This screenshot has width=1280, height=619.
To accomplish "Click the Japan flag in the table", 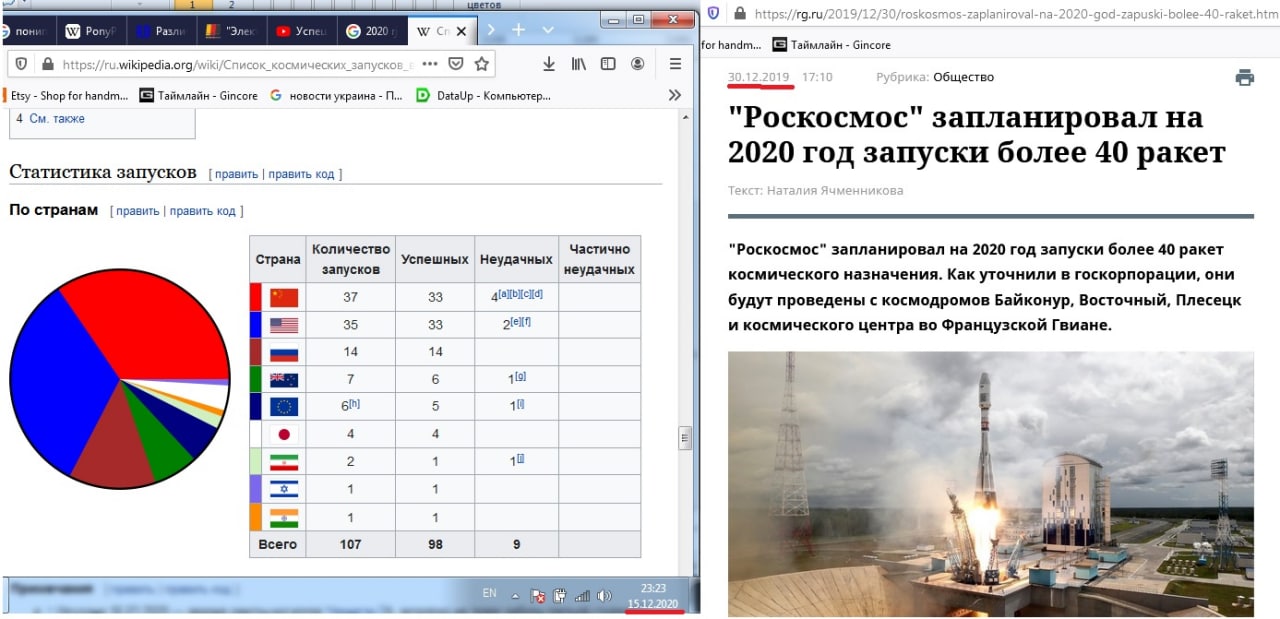I will [284, 434].
